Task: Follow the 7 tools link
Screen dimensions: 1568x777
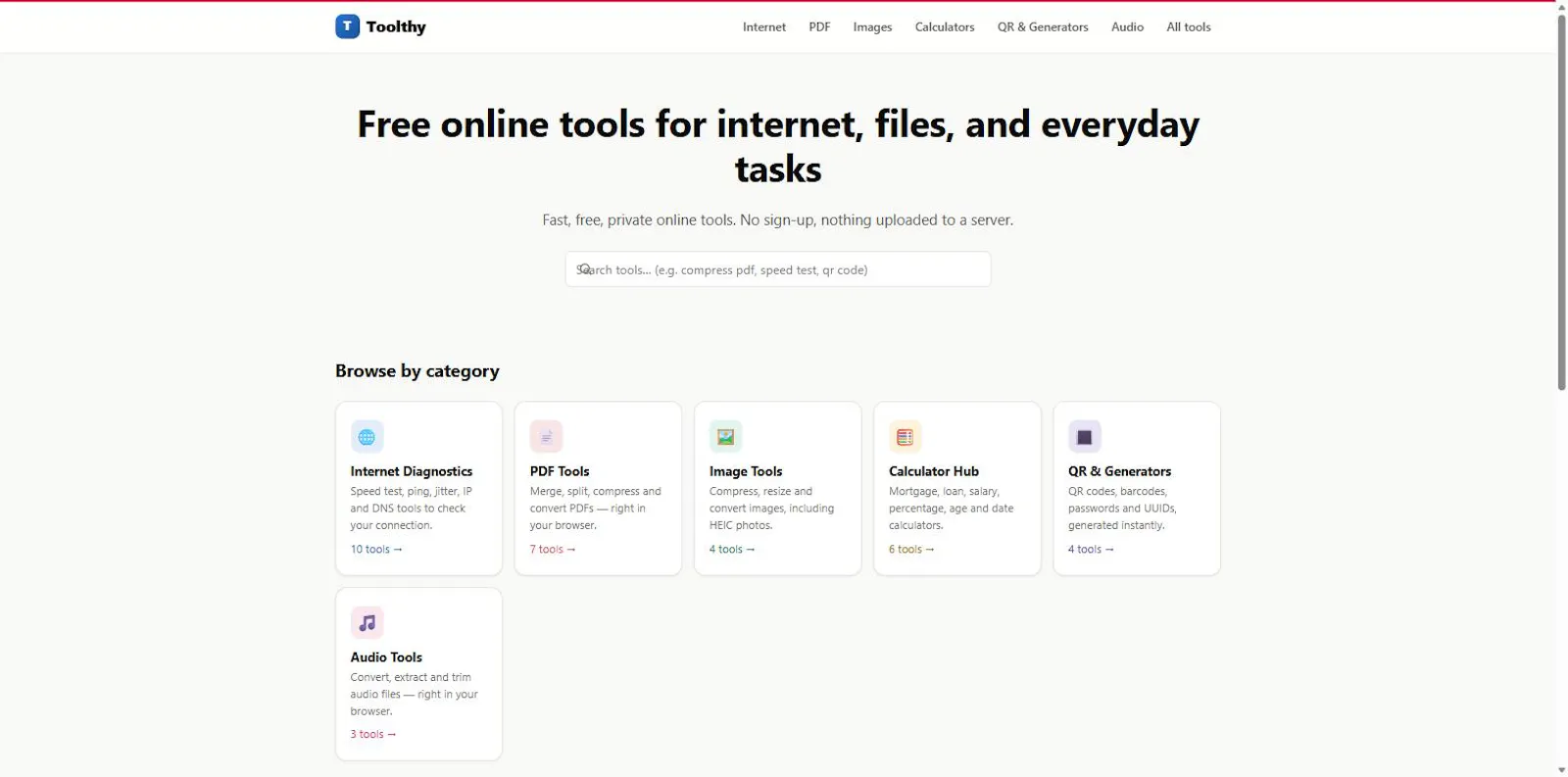Action: 553,550
